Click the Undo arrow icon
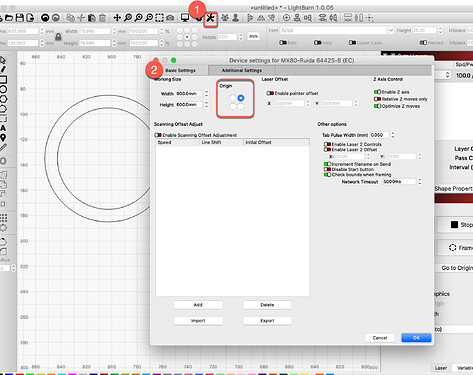Viewport: 473px width, 375px height. tap(45, 18)
